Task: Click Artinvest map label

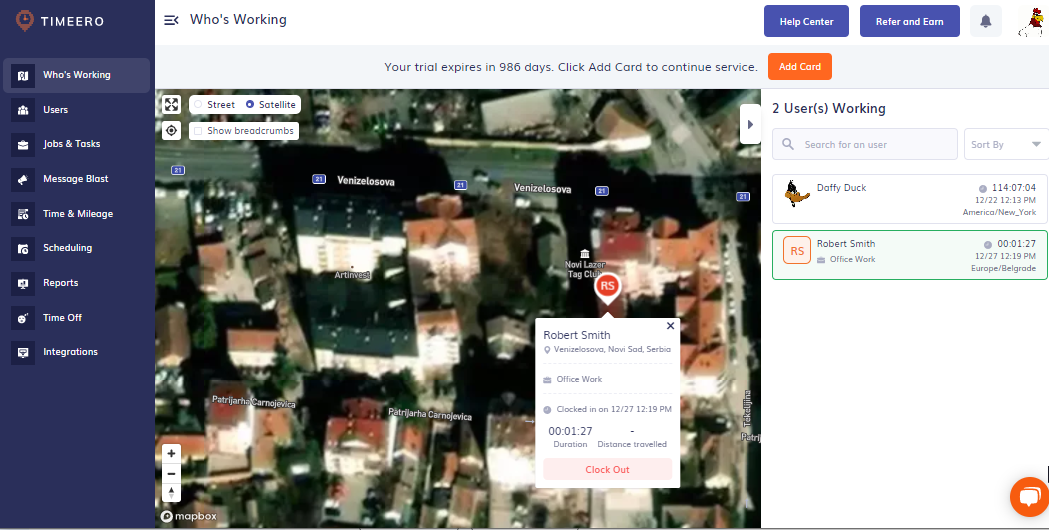Action: click(x=353, y=275)
